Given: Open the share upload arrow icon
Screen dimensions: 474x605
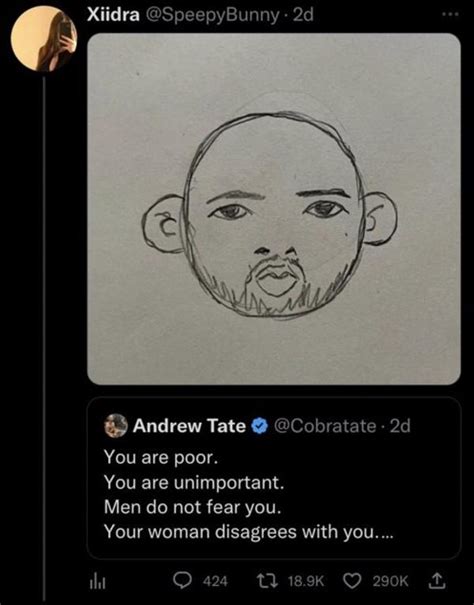Looking at the screenshot, I should pyautogui.click(x=437, y=581).
